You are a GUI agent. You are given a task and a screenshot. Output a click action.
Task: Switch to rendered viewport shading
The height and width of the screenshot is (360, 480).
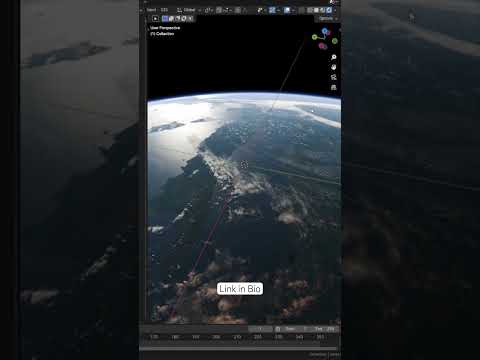click(x=328, y=10)
